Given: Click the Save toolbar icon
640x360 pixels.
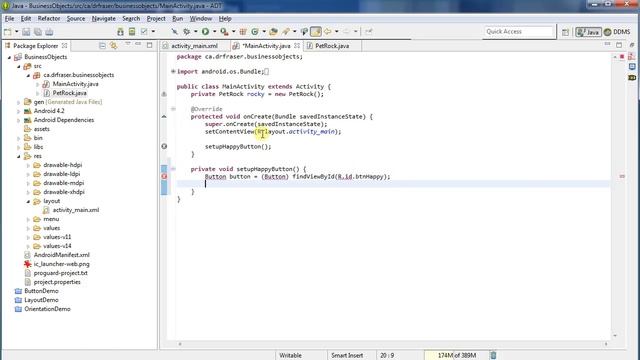Looking at the screenshot, I should (x=26, y=32).
